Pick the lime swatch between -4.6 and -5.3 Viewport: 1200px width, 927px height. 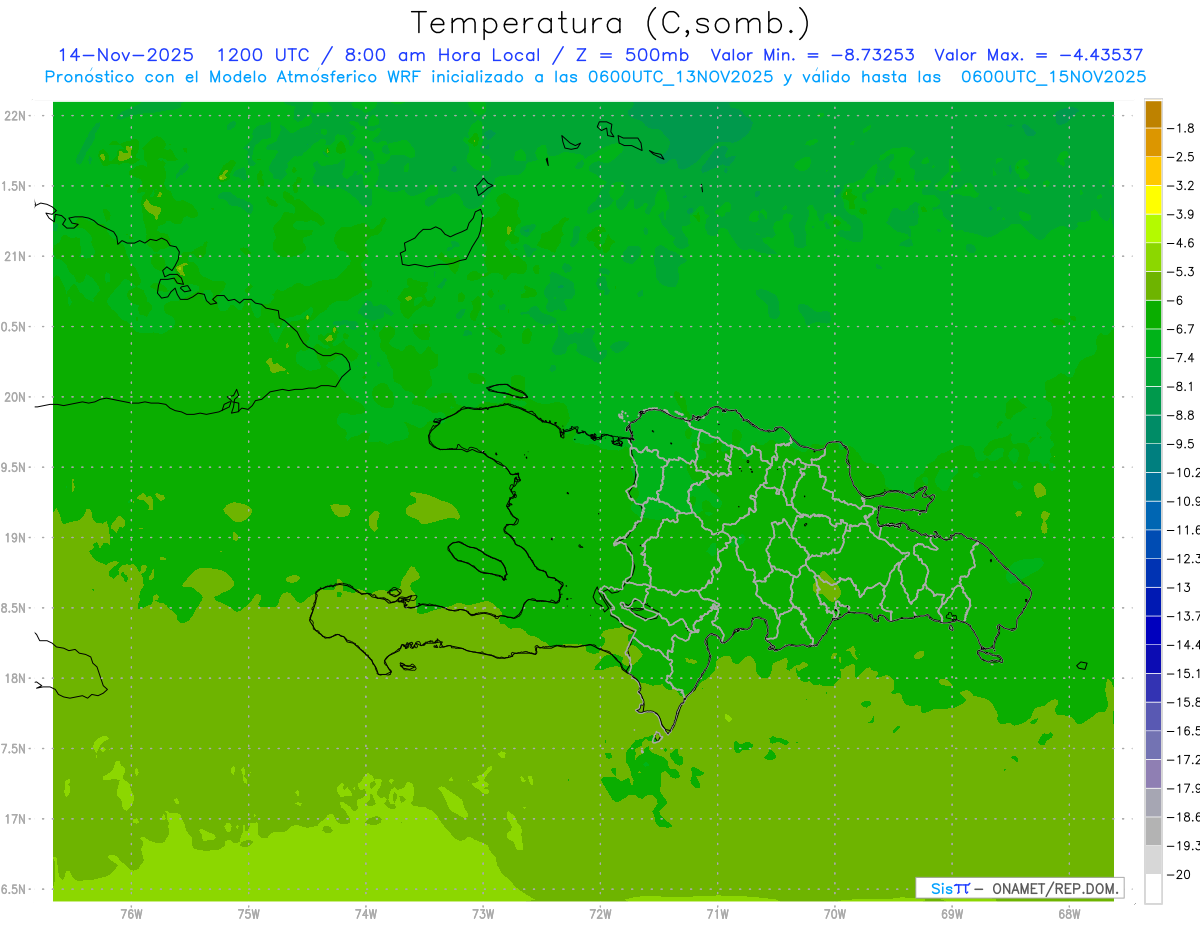[1154, 257]
